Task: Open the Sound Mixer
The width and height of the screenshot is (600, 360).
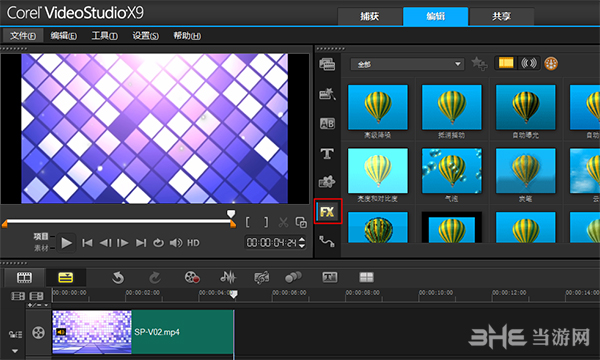Action: pyautogui.click(x=228, y=277)
